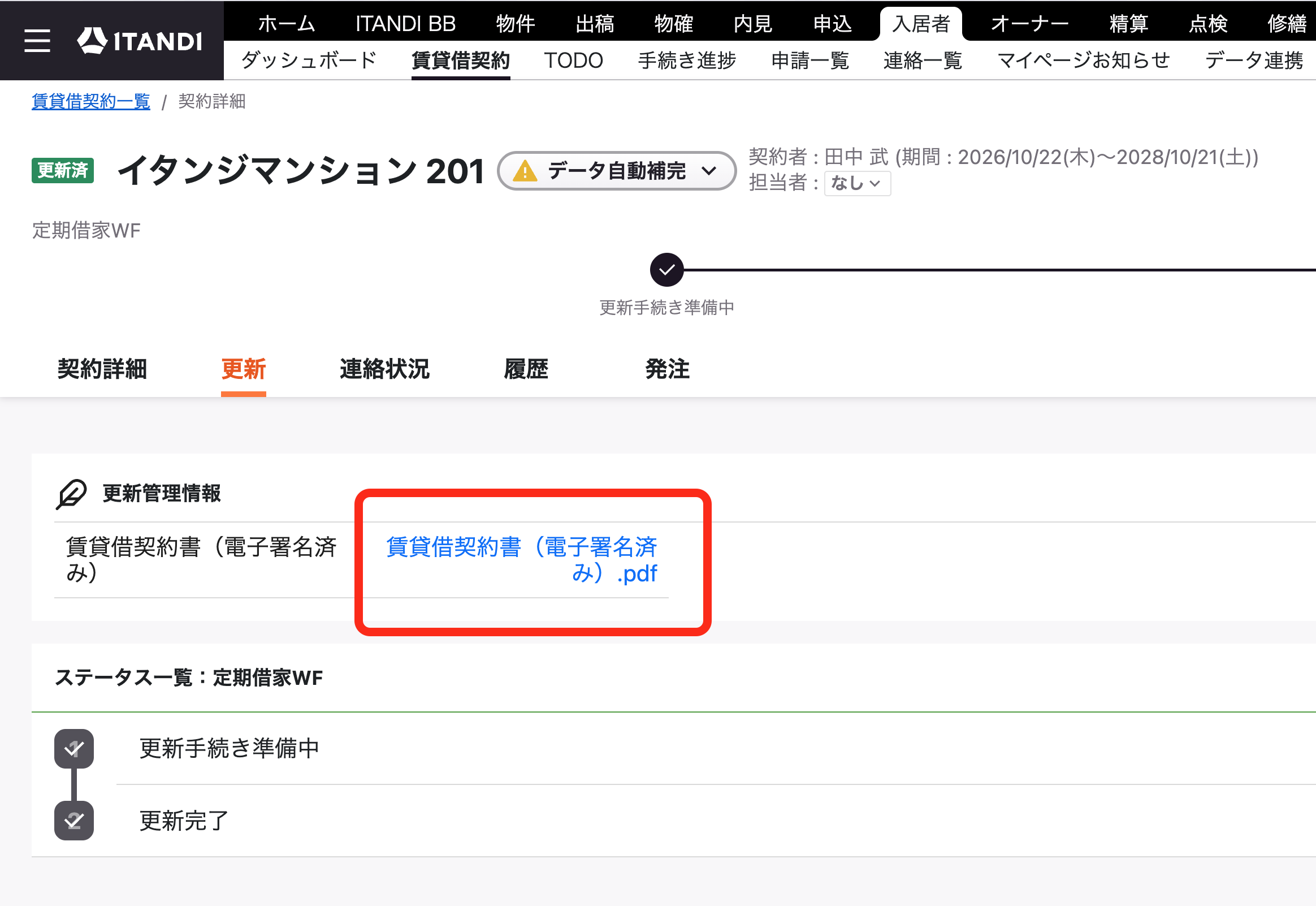Viewport: 1316px width, 906px height.
Task: Open the ITANDI BB menu
Action: 405,24
